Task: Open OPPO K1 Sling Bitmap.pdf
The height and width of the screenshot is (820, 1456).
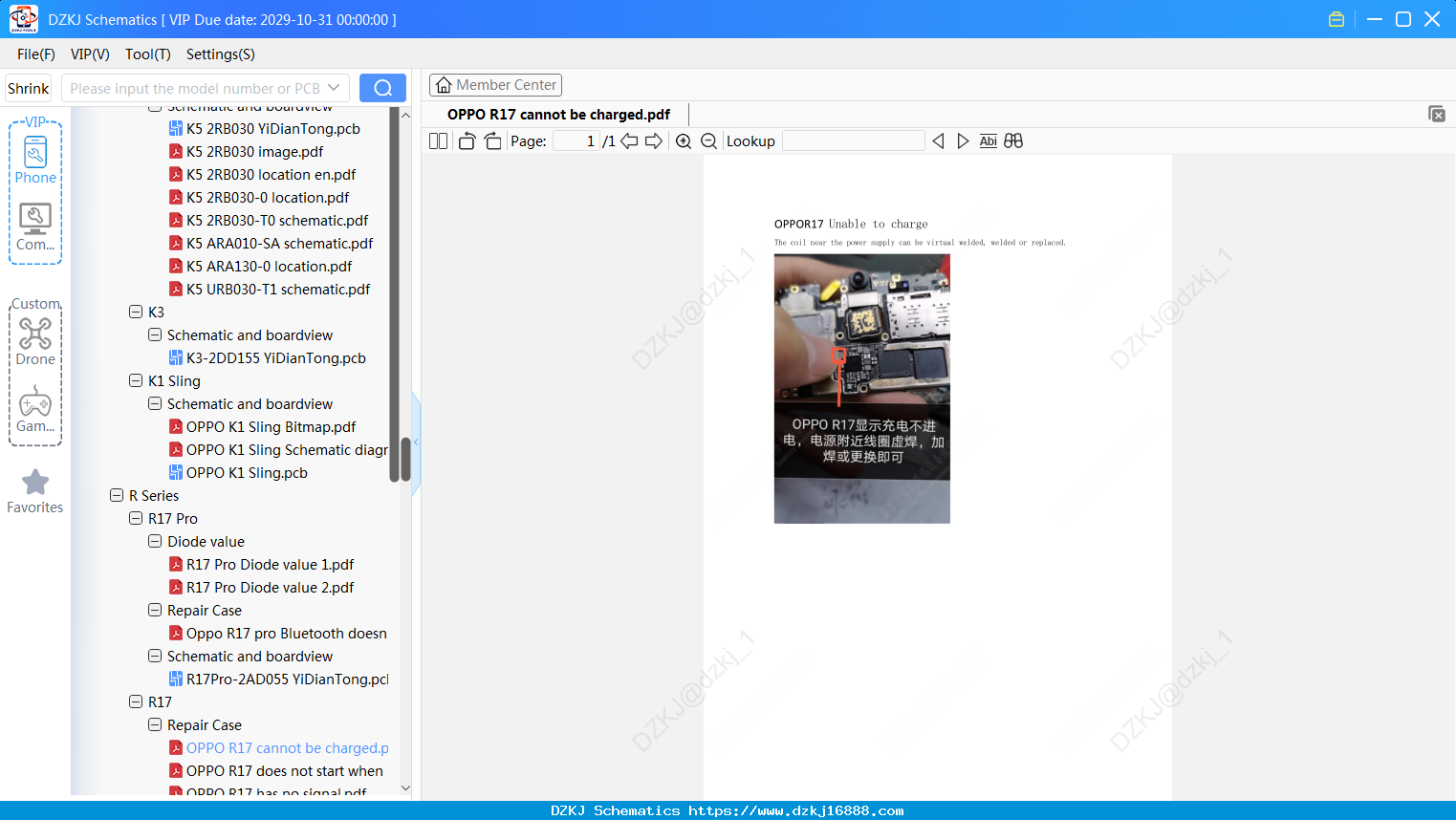Action: [271, 426]
